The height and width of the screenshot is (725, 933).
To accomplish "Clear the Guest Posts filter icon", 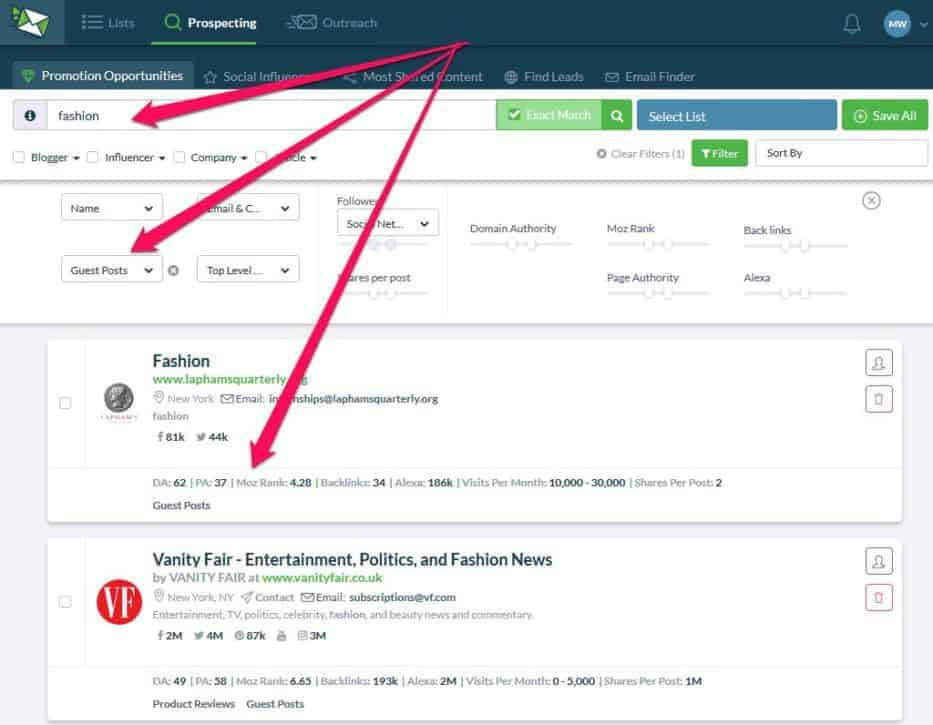I will point(173,270).
